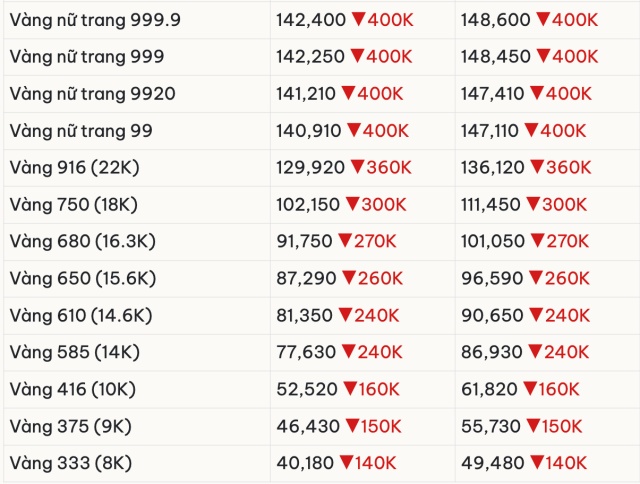The height and width of the screenshot is (484, 640).
Task: Click the Vàng 610 (14.6K) row label
Action: [81, 315]
